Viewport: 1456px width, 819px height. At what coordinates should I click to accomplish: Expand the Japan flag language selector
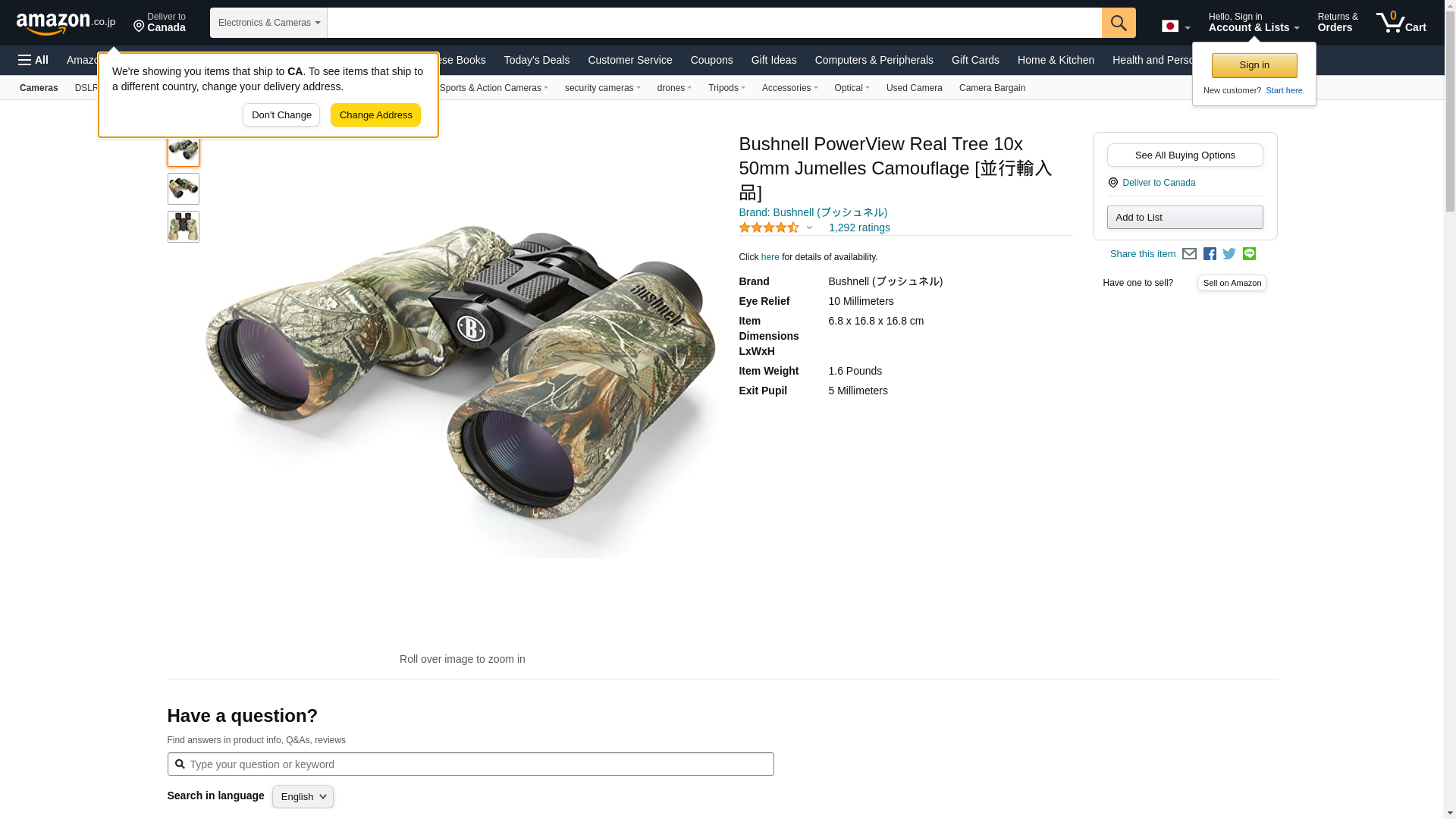(1175, 26)
